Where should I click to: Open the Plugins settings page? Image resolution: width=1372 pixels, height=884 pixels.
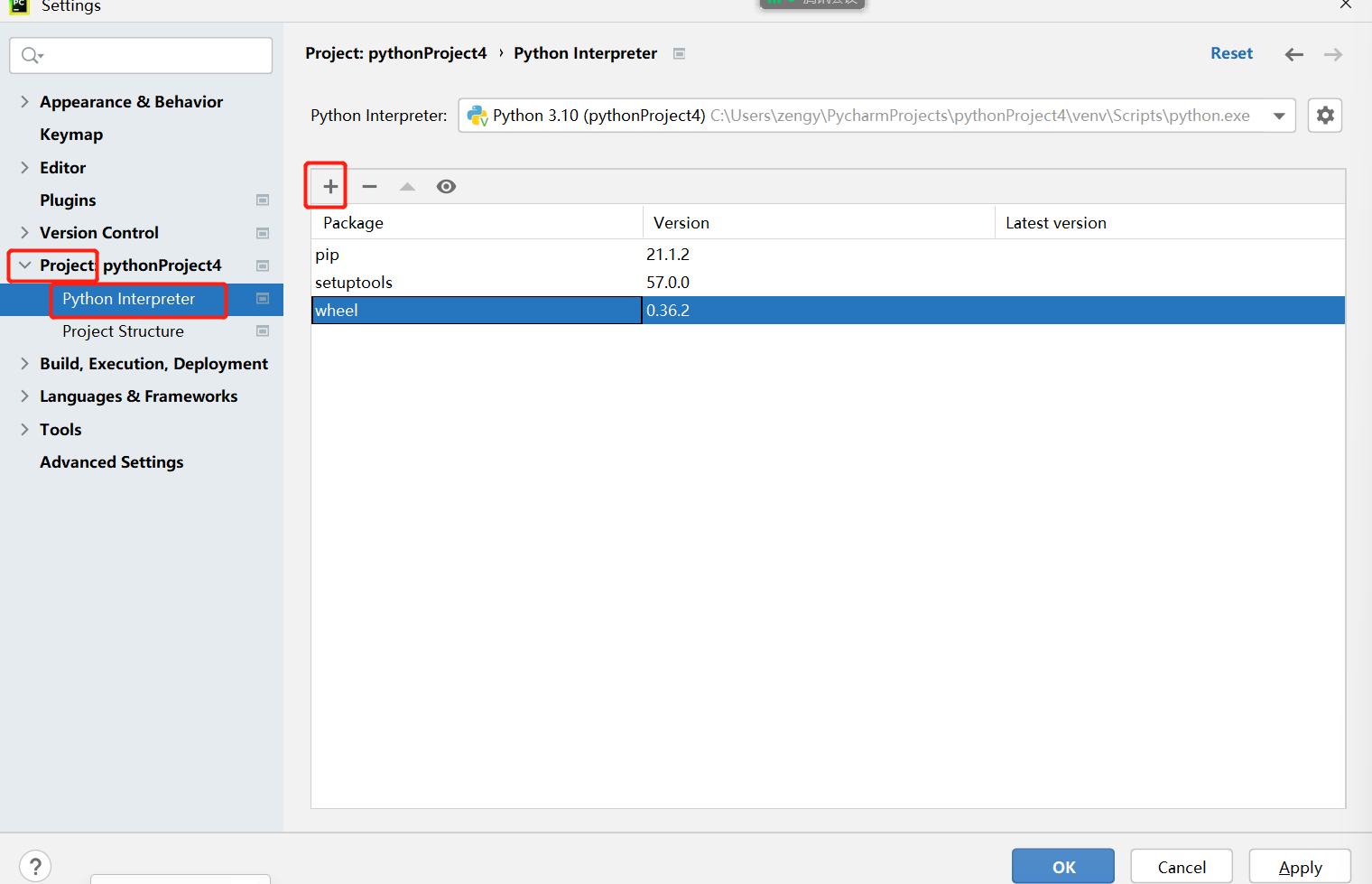pos(68,200)
